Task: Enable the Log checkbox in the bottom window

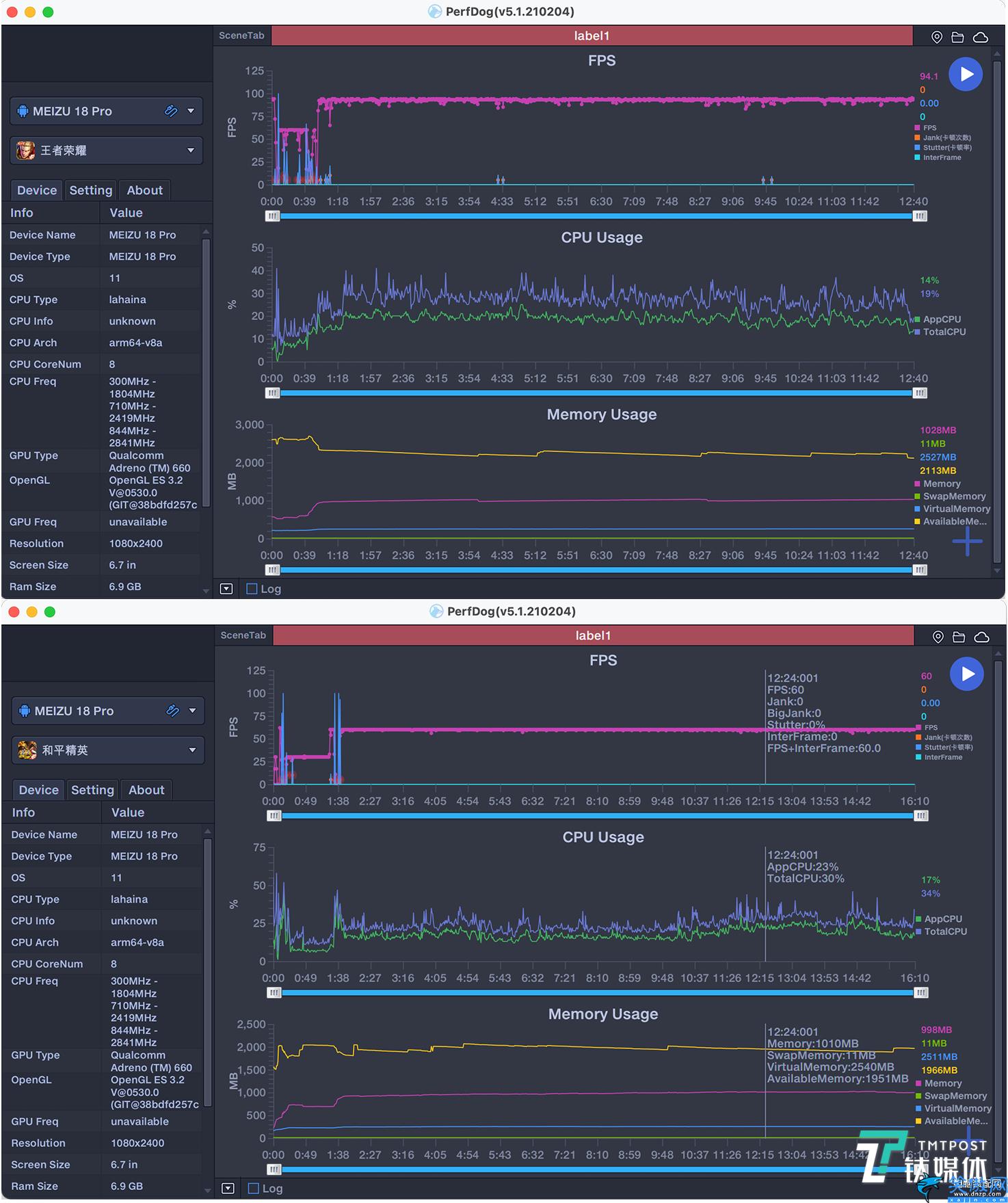Action: (x=253, y=1188)
